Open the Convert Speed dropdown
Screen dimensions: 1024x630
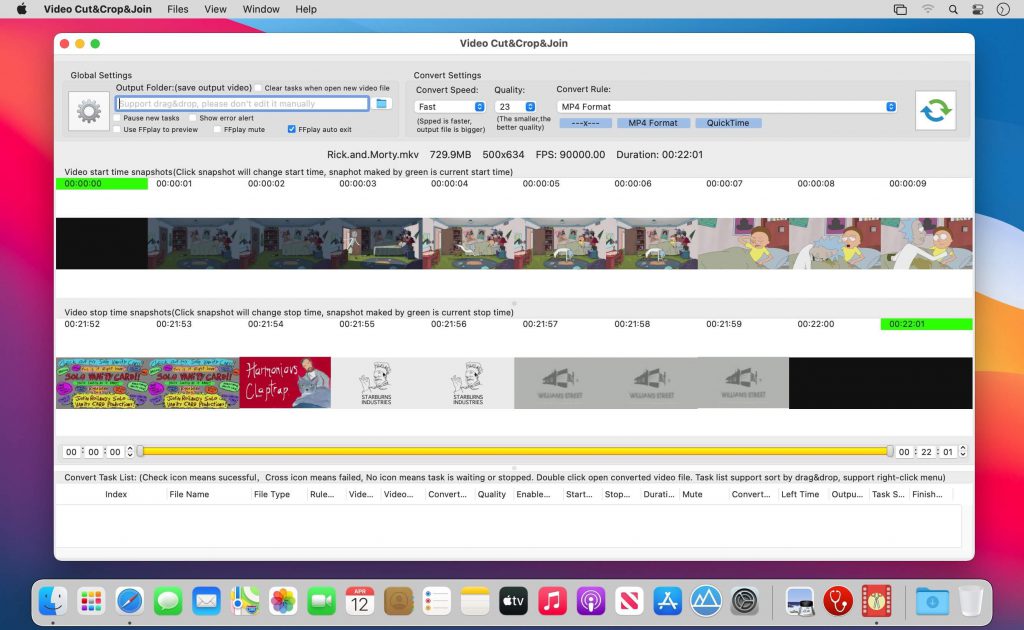click(450, 106)
